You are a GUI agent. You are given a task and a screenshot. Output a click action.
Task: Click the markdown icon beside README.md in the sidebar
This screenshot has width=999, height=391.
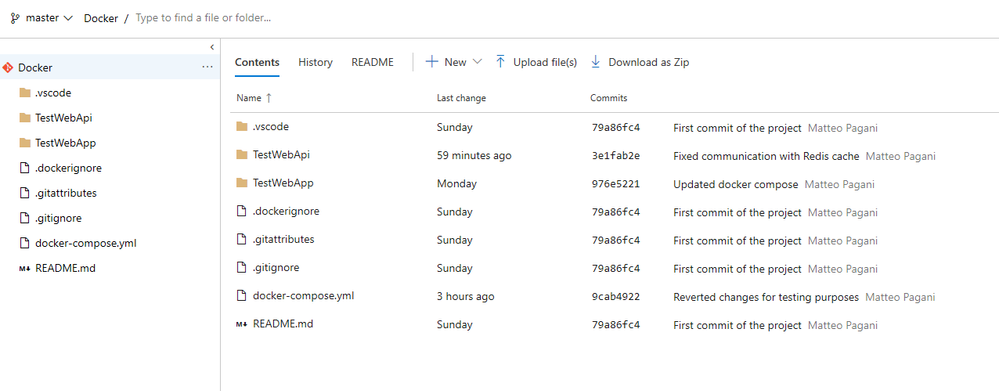[25, 269]
